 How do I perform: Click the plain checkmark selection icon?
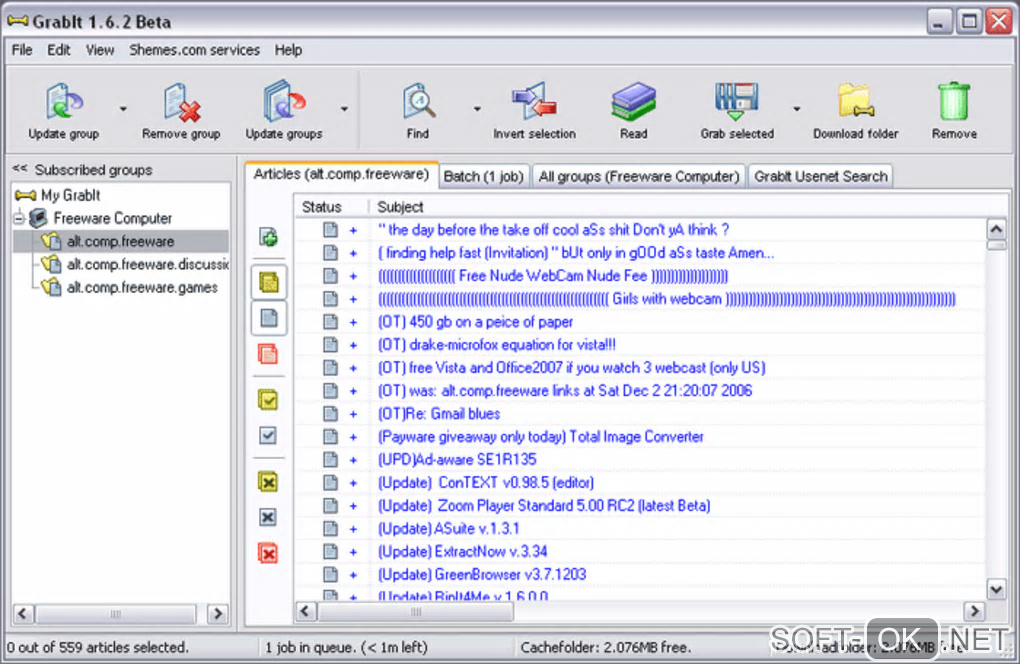click(x=268, y=435)
